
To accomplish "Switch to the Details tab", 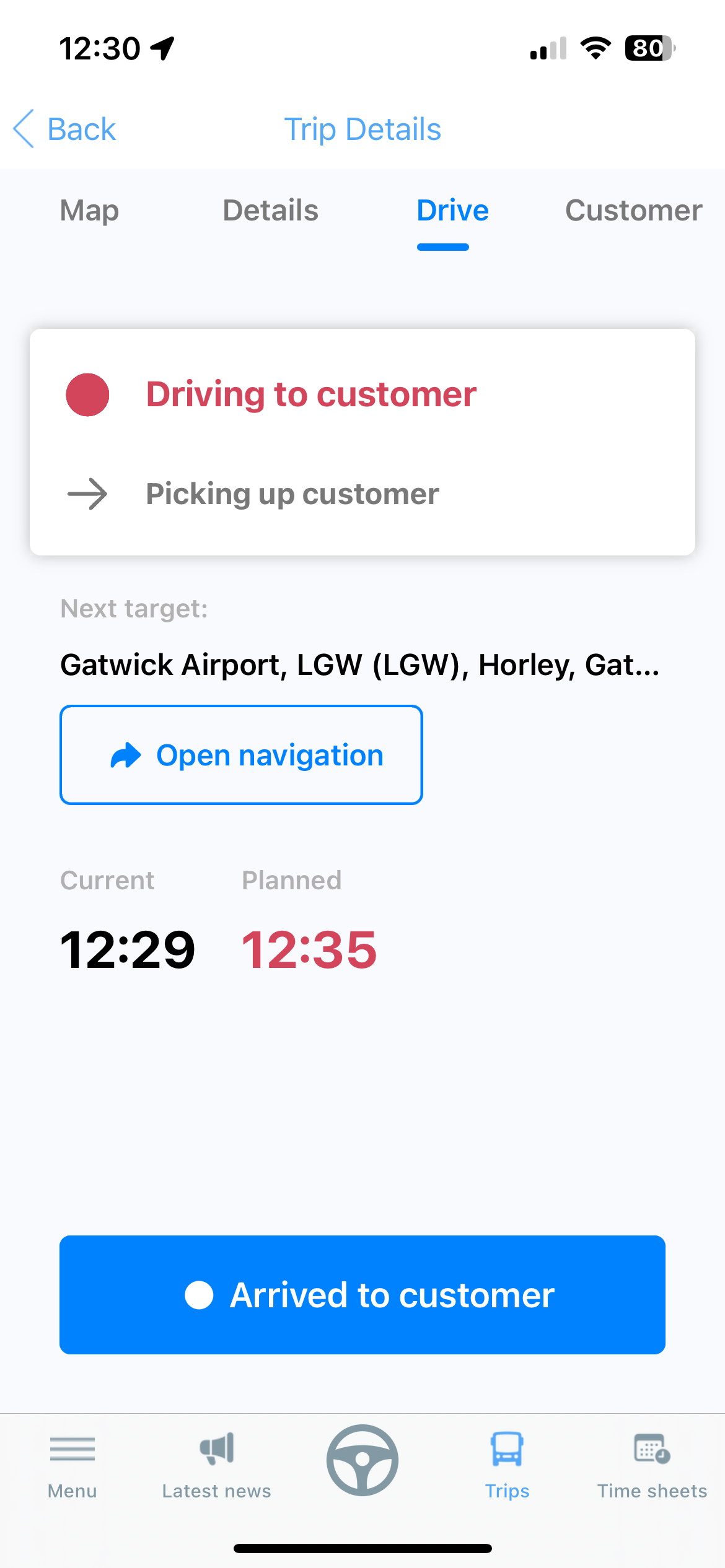I will click(270, 211).
